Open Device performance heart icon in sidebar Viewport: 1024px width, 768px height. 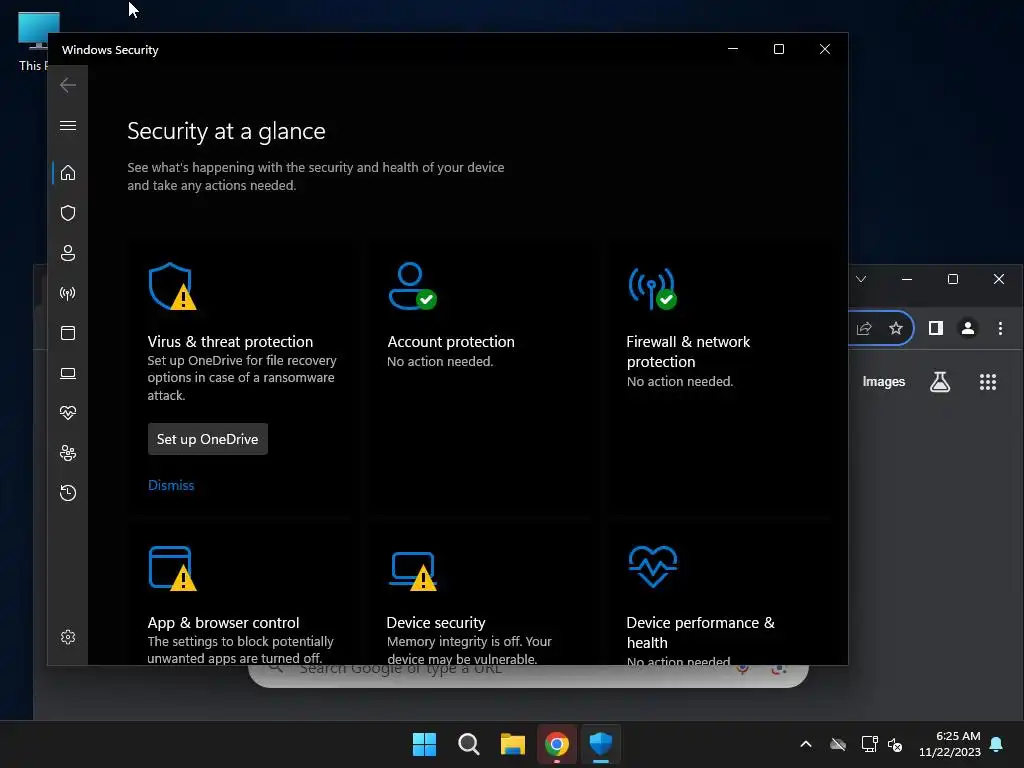pyautogui.click(x=68, y=413)
